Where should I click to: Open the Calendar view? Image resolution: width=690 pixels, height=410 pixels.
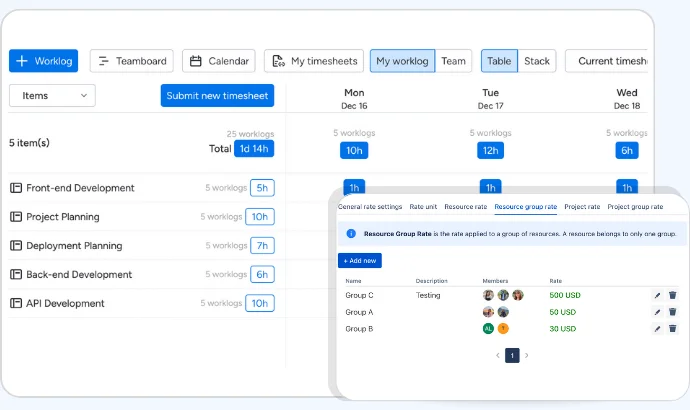click(218, 61)
